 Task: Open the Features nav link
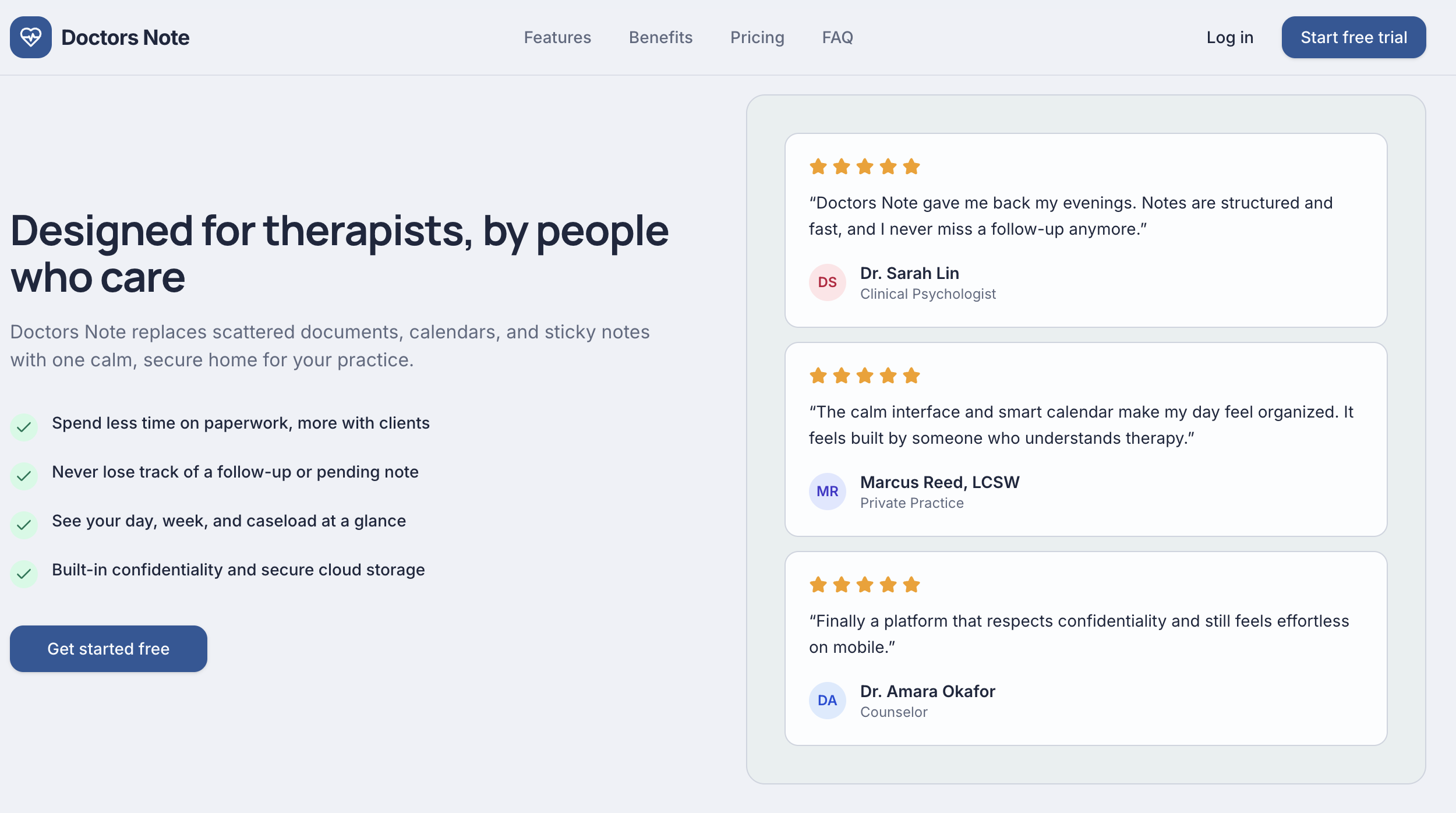[x=557, y=37]
